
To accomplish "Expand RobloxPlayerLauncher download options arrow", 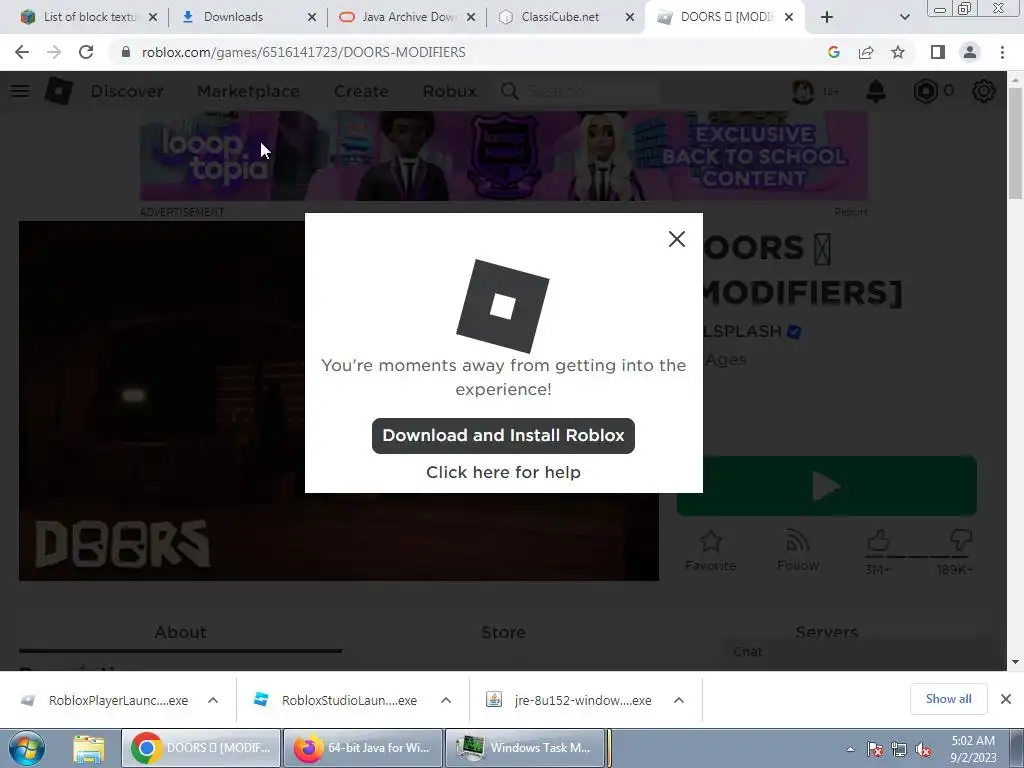I will pyautogui.click(x=213, y=700).
